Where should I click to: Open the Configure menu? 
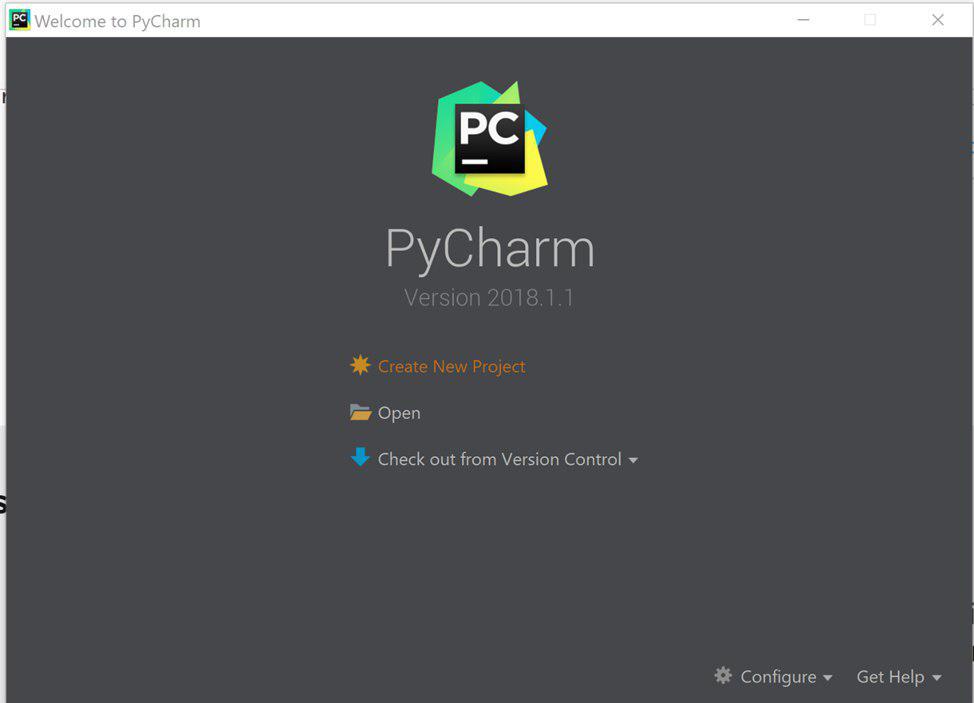click(x=778, y=676)
